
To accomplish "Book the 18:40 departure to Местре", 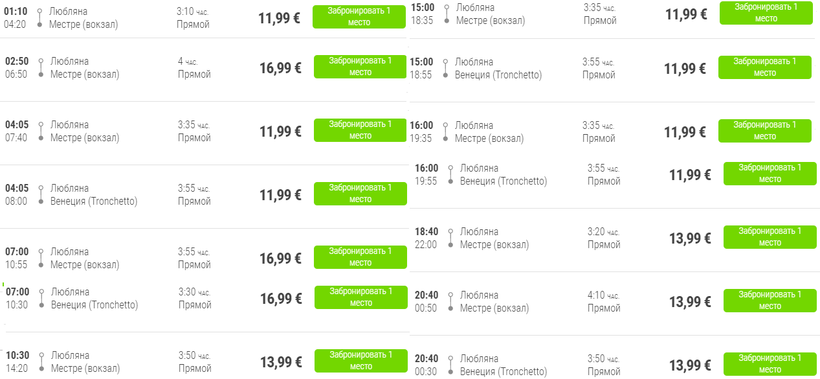I will click(770, 237).
